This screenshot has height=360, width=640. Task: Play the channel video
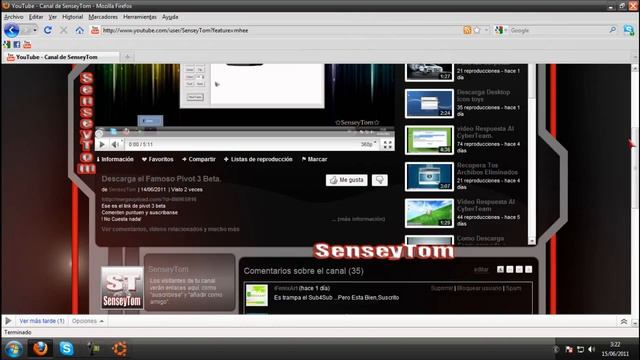click(102, 144)
